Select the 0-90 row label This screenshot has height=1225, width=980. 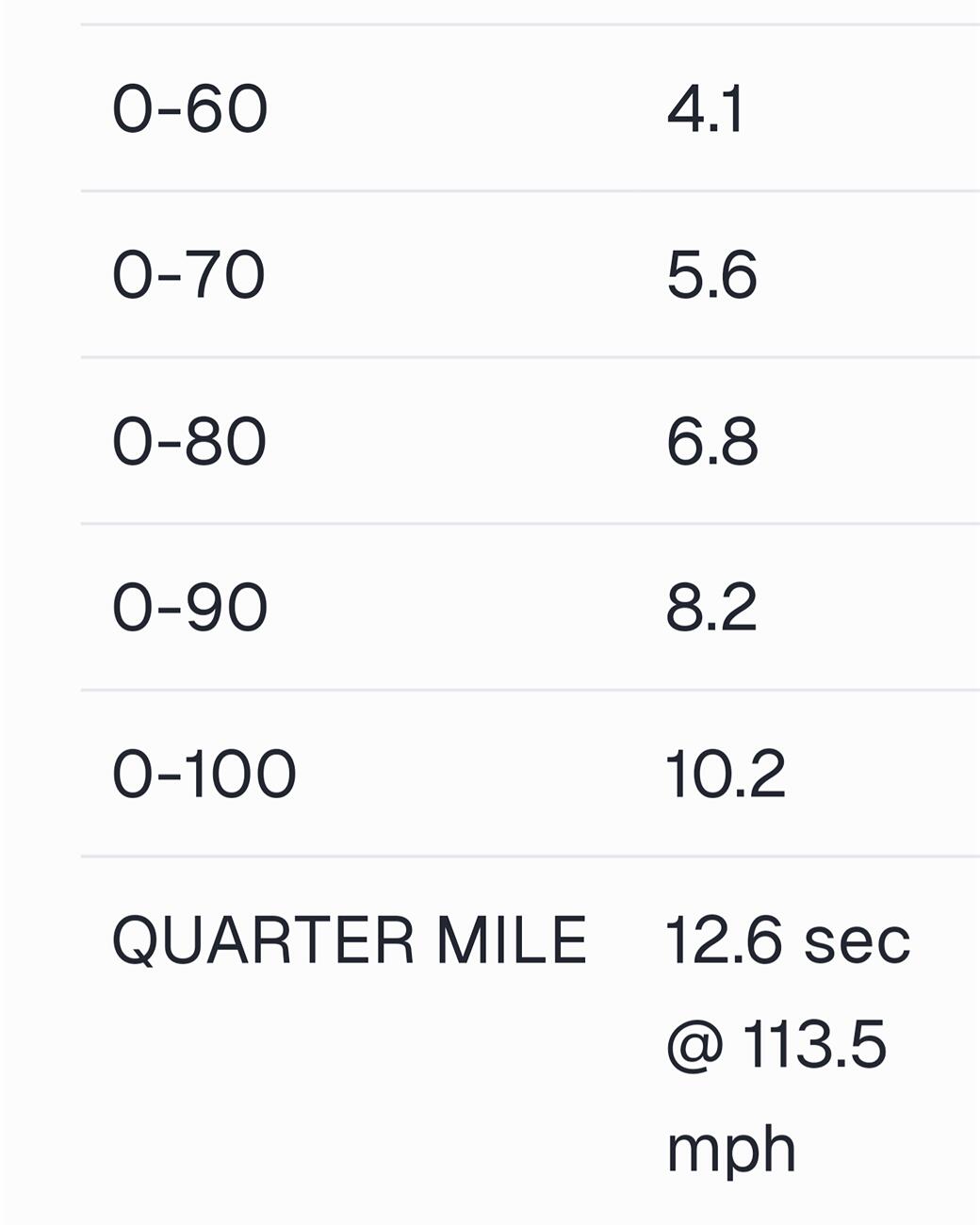pyautogui.click(x=189, y=608)
